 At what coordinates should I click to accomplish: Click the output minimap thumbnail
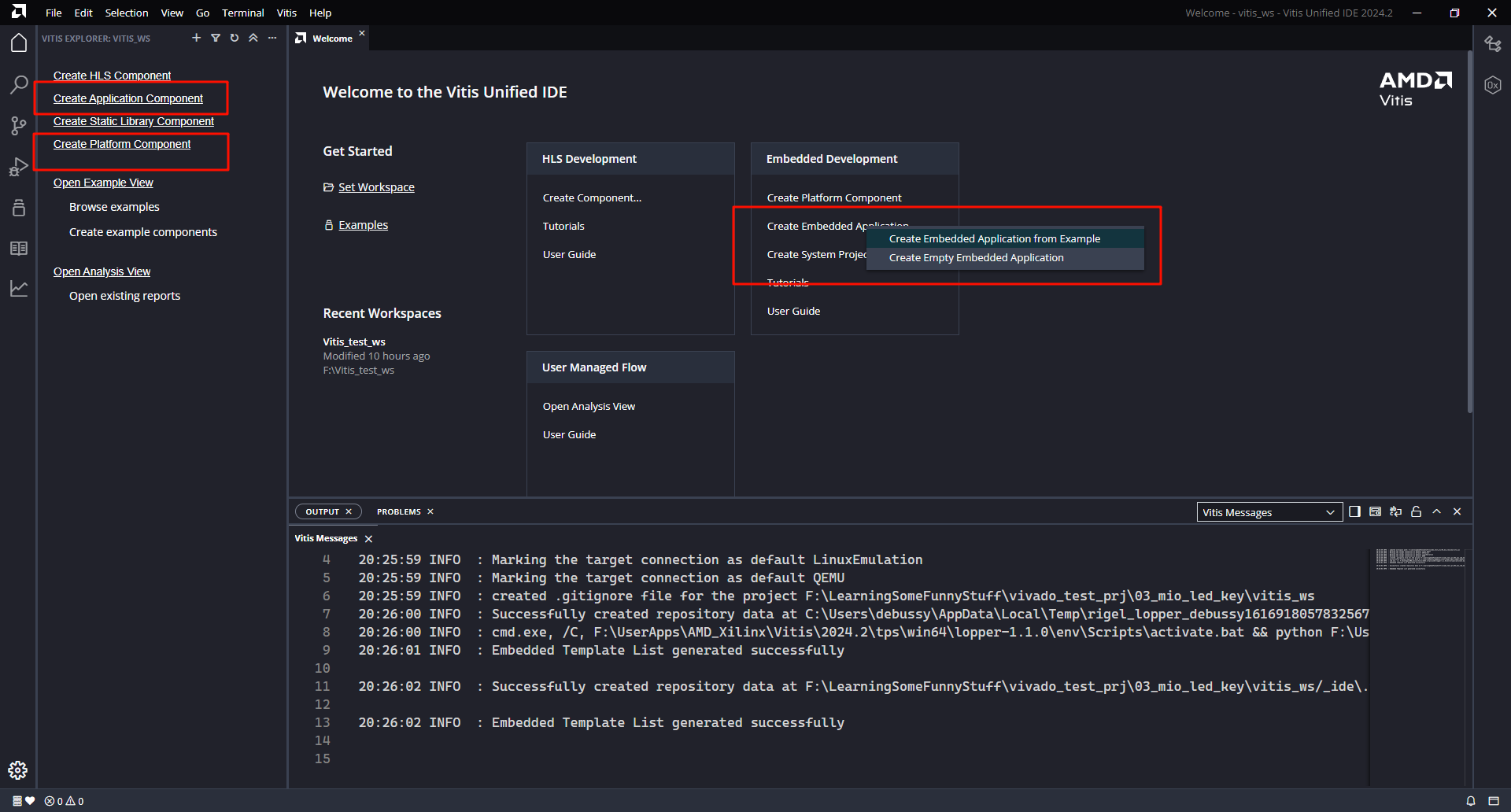1420,559
